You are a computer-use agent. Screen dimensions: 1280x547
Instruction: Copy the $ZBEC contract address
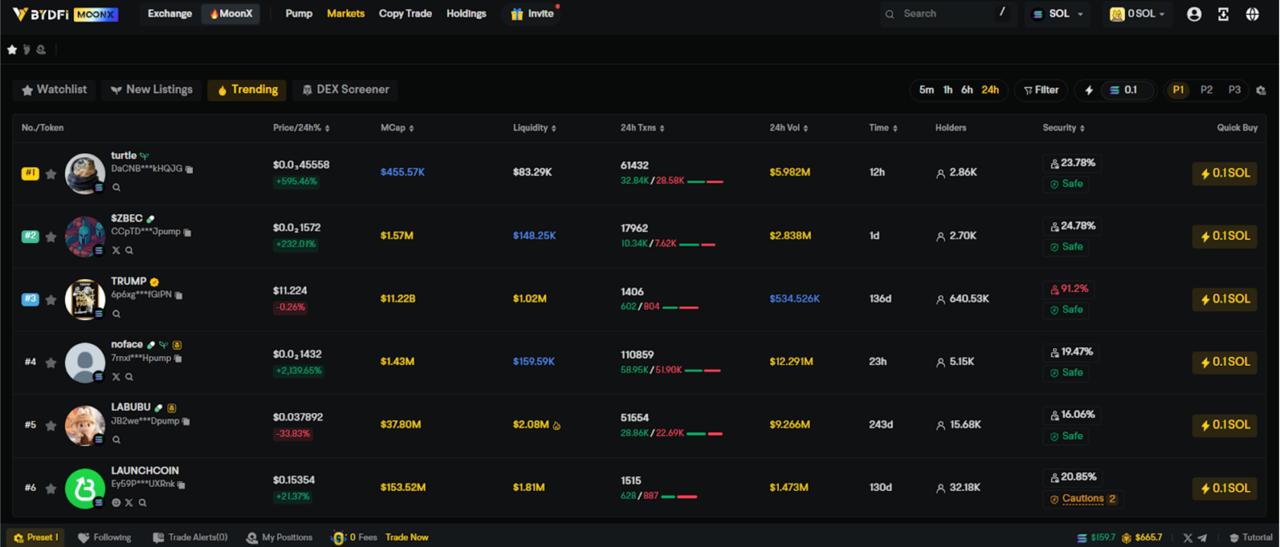(x=187, y=232)
